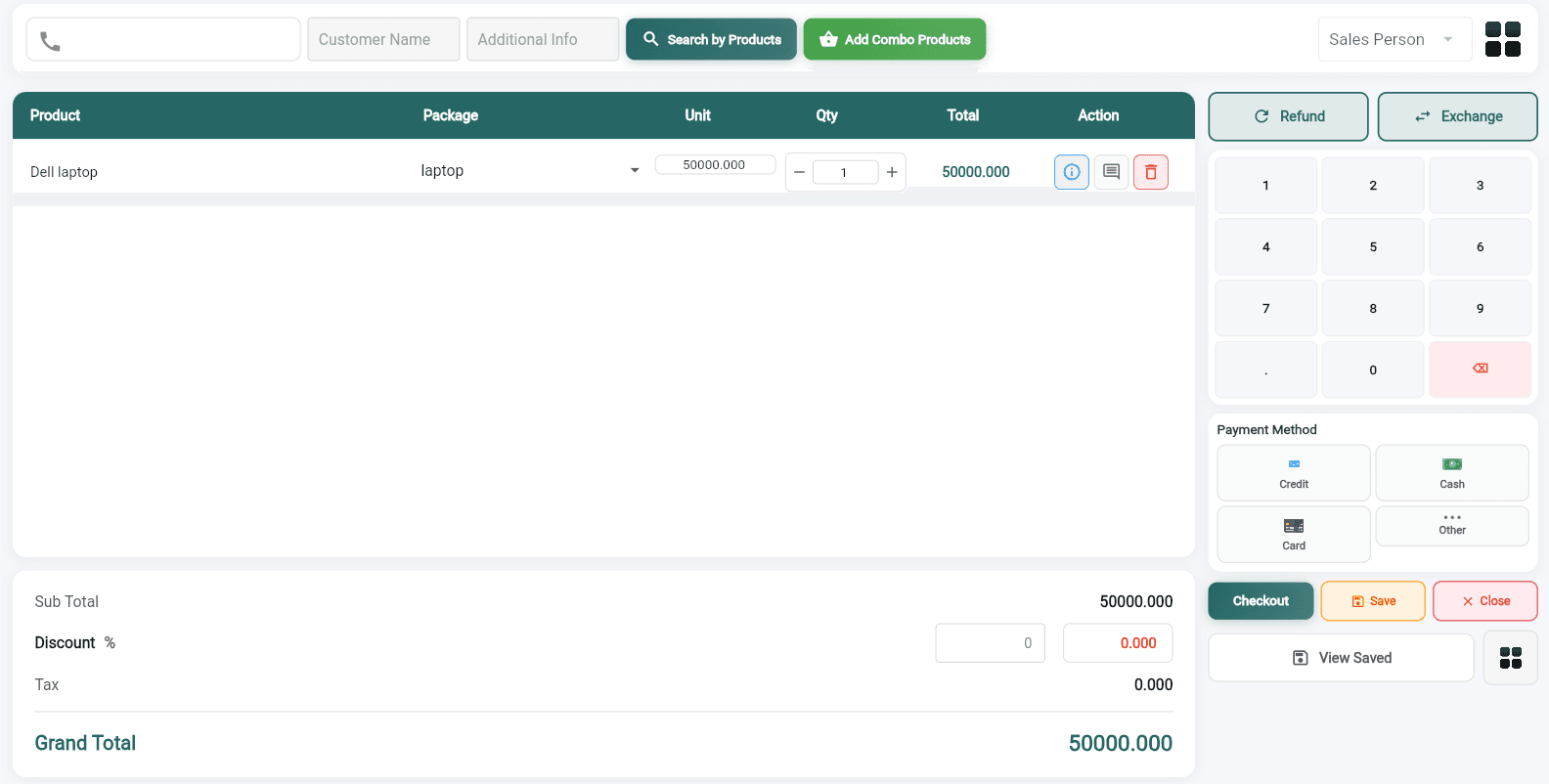This screenshot has width=1549, height=784.
Task: Close the current order
Action: pos(1485,601)
